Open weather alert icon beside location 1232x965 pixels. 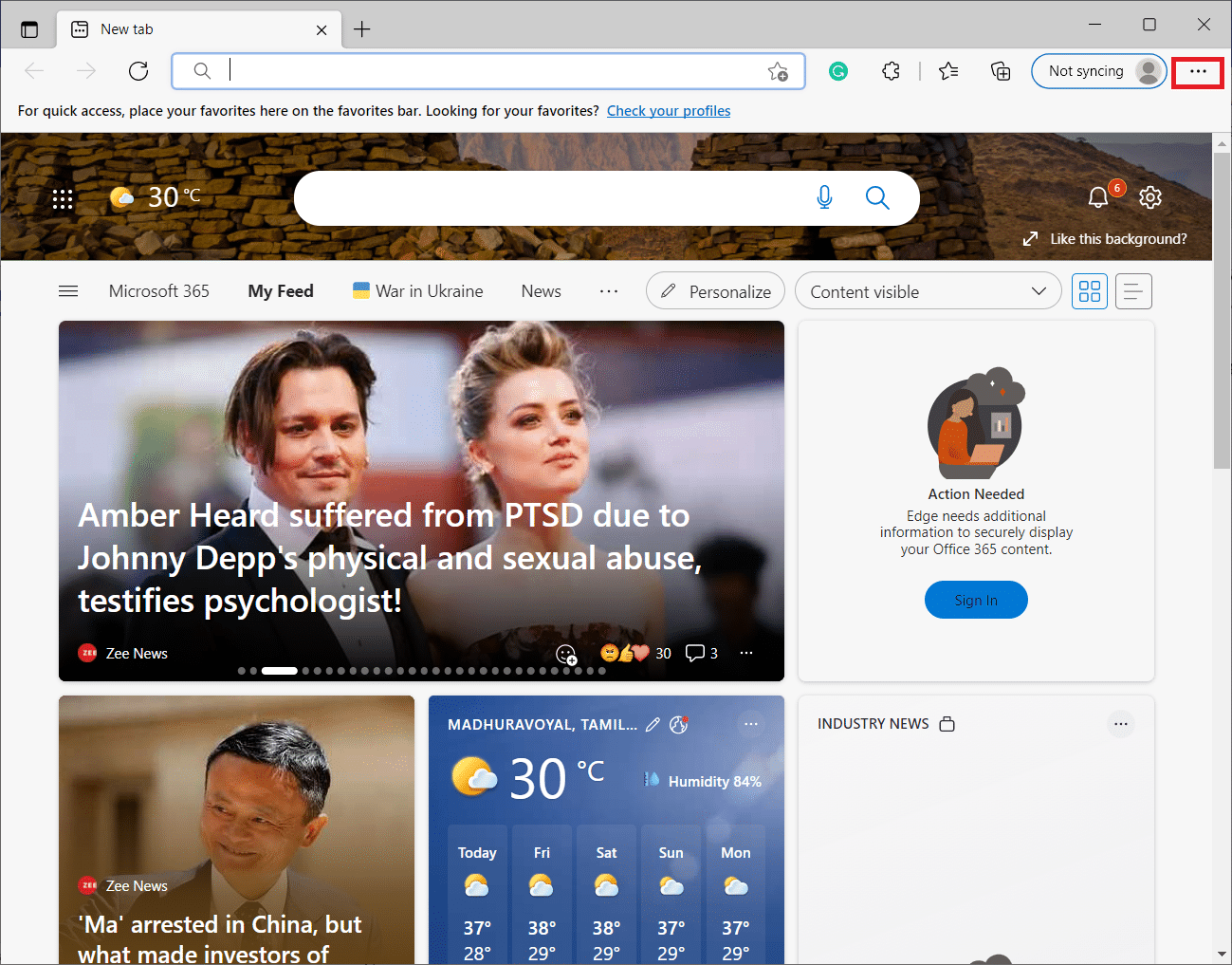coord(679,725)
